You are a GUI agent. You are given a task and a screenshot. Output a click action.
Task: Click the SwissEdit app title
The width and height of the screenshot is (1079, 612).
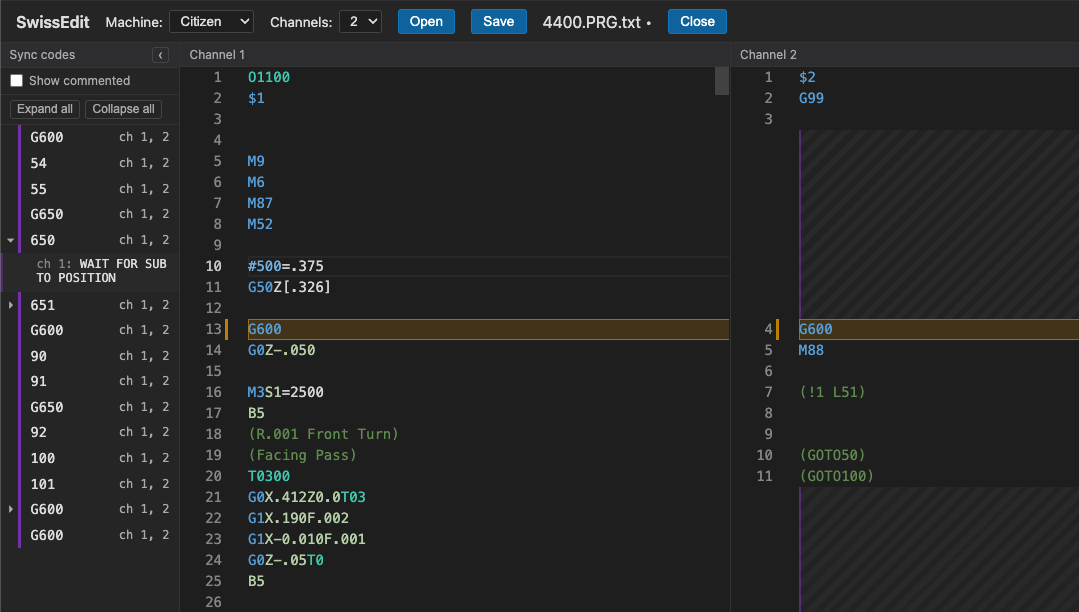click(x=53, y=22)
